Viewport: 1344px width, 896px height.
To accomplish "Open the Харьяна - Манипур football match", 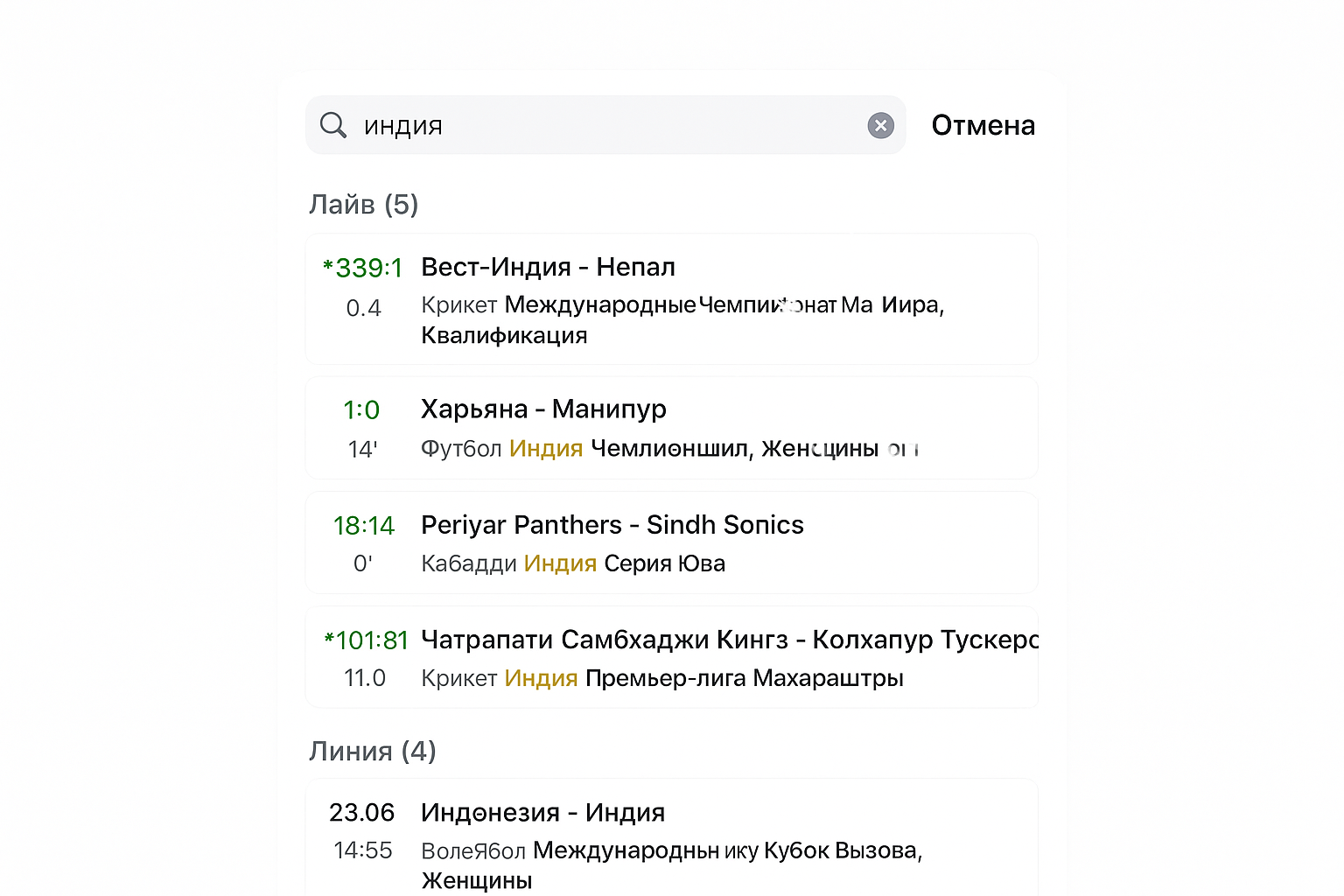I will pos(543,409).
